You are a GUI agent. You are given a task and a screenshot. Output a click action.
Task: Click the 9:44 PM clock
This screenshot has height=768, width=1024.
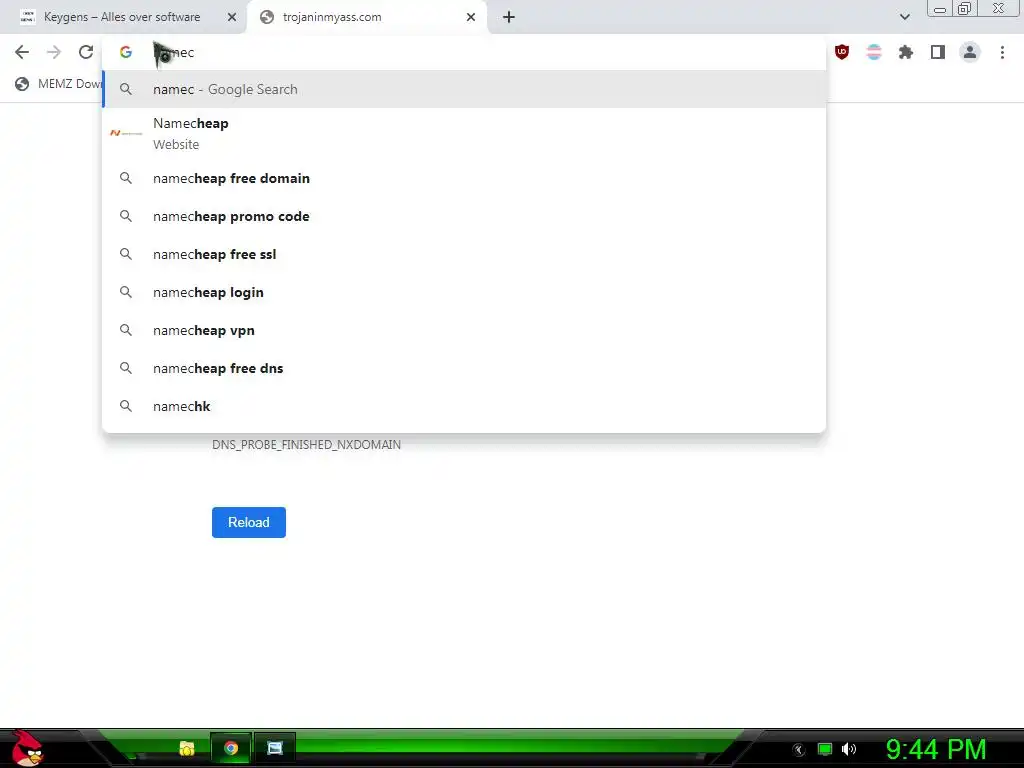coord(936,749)
